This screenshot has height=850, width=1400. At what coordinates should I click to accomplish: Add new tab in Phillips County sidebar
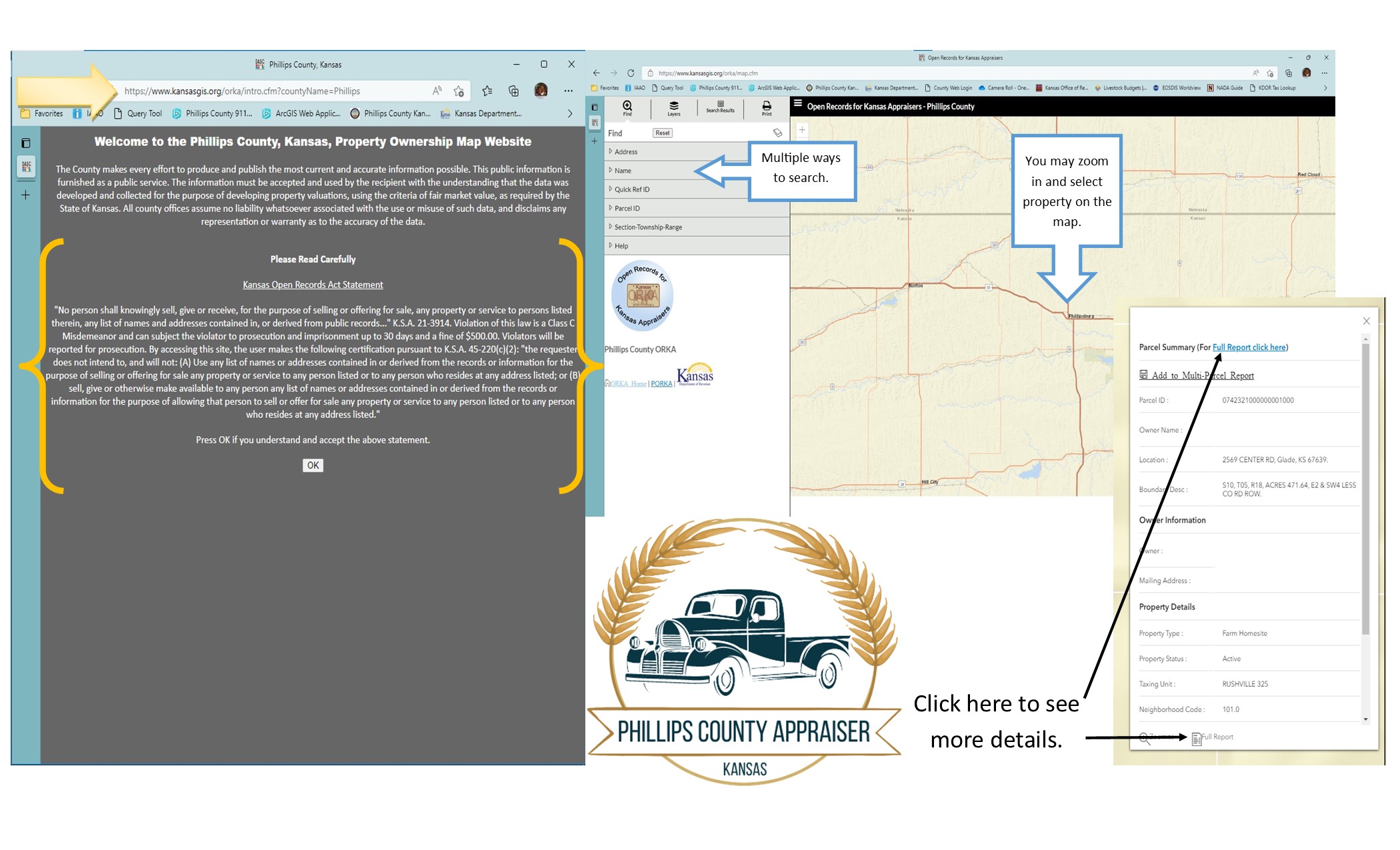pos(25,195)
